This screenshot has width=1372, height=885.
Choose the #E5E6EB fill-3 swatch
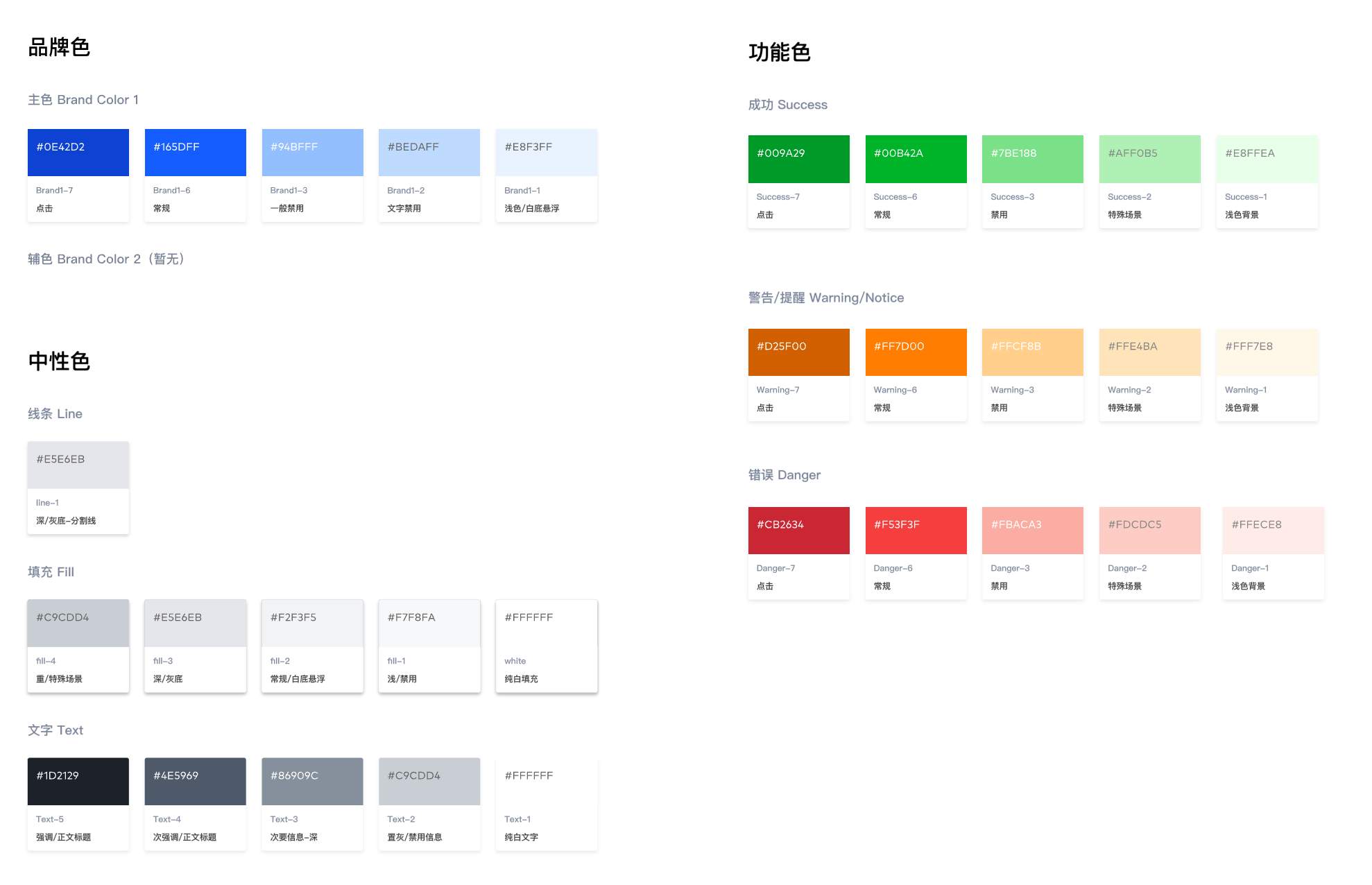point(196,624)
